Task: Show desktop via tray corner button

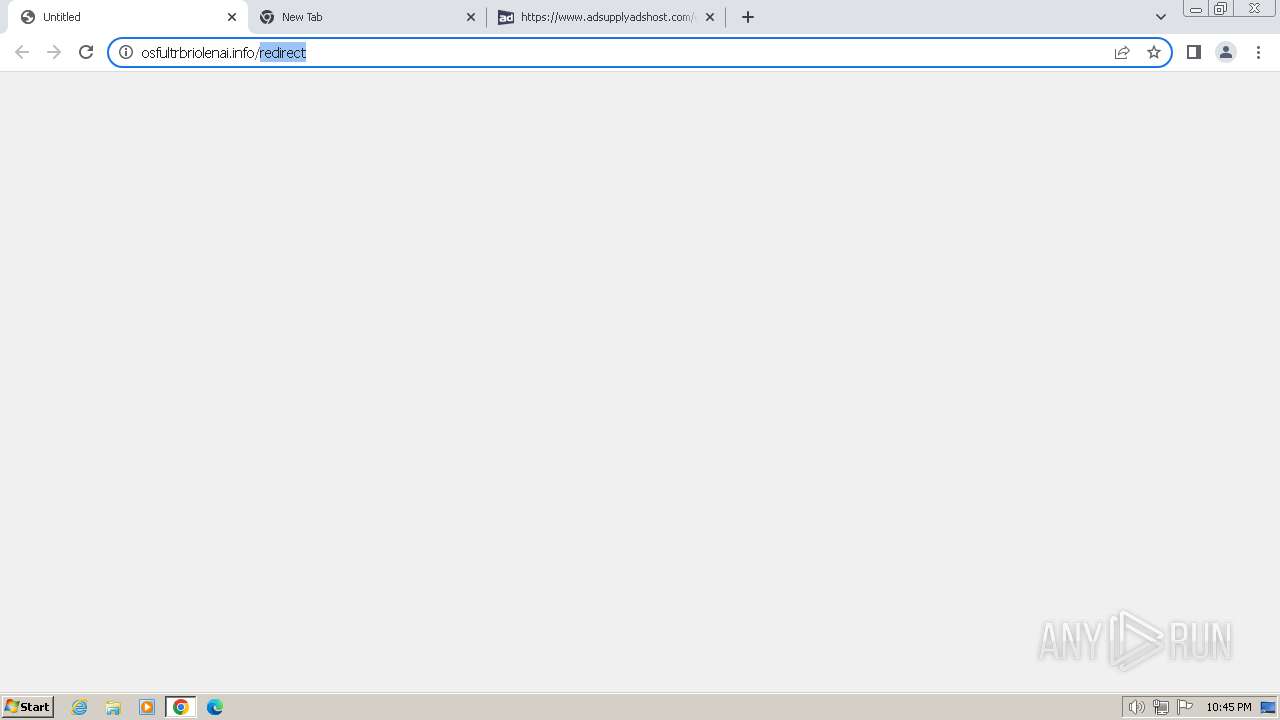Action: 1268,707
